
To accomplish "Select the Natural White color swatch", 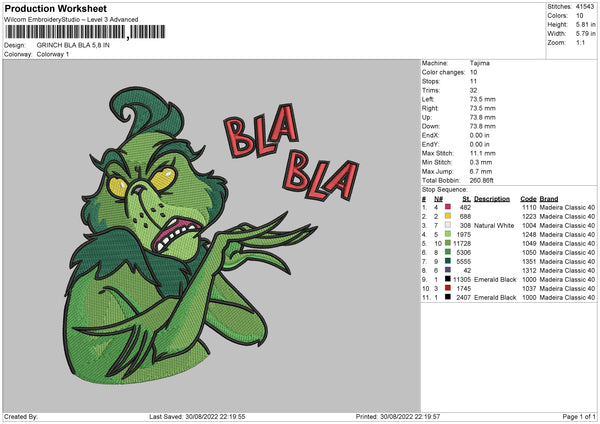I will click(448, 225).
